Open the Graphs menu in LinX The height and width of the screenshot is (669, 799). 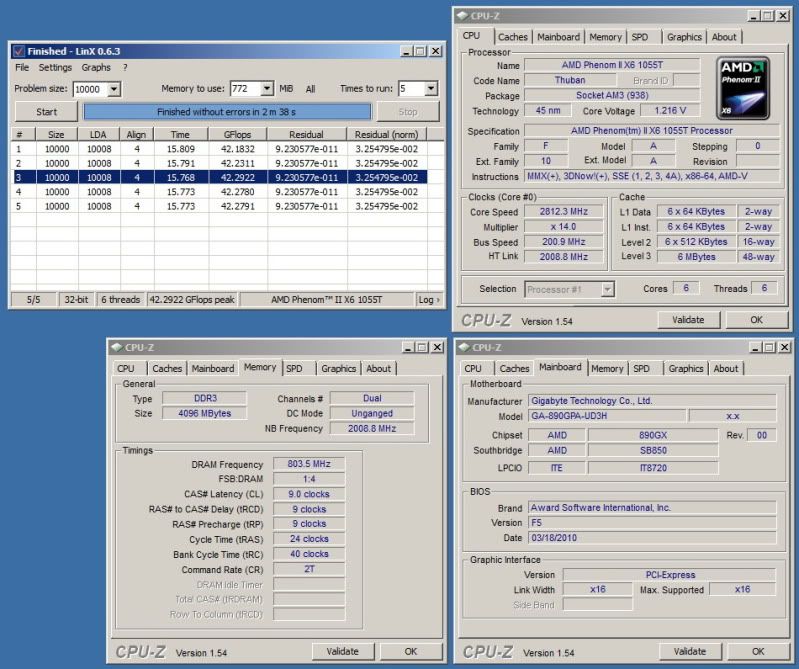[96, 68]
